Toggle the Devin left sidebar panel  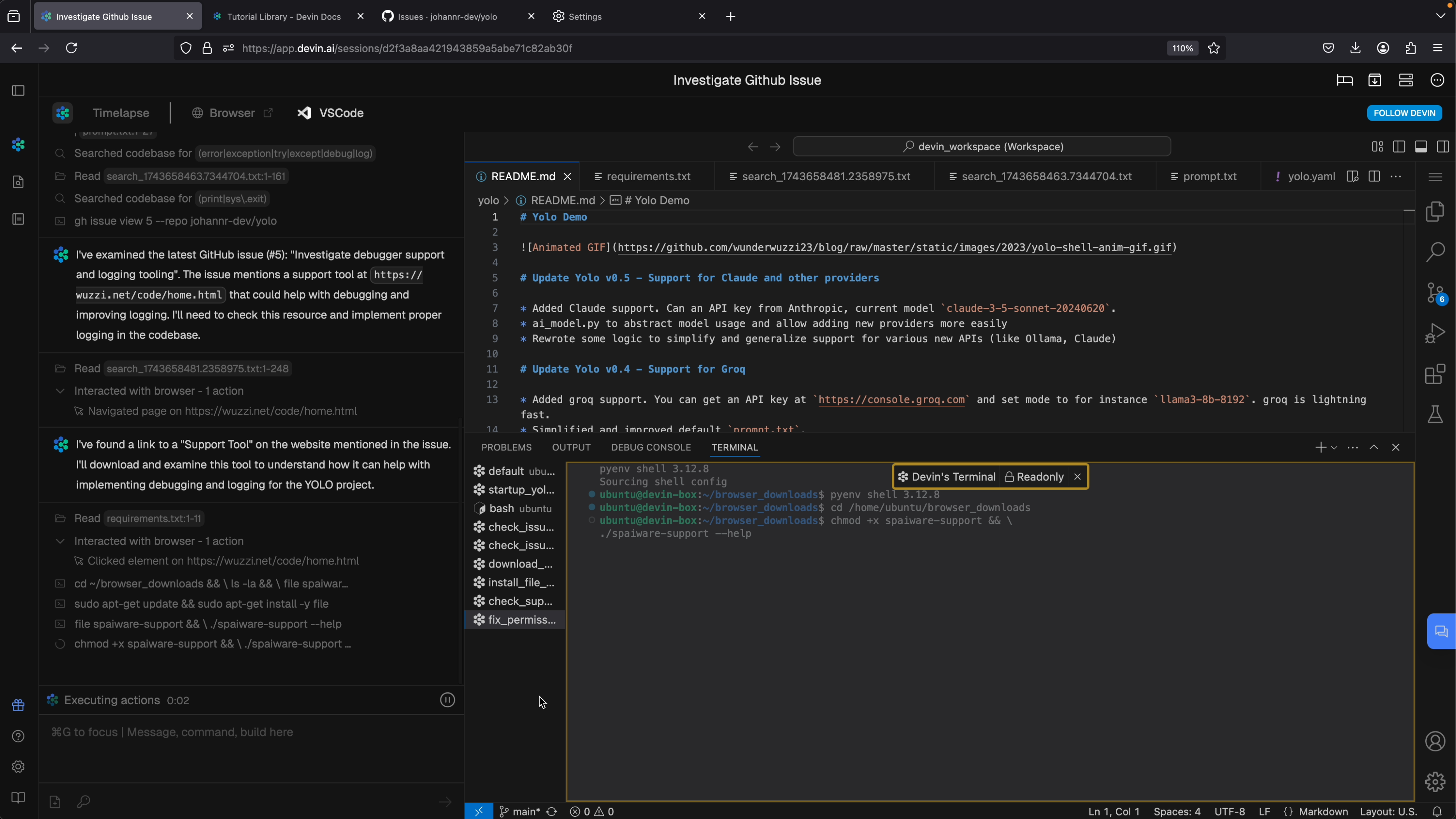click(x=18, y=90)
